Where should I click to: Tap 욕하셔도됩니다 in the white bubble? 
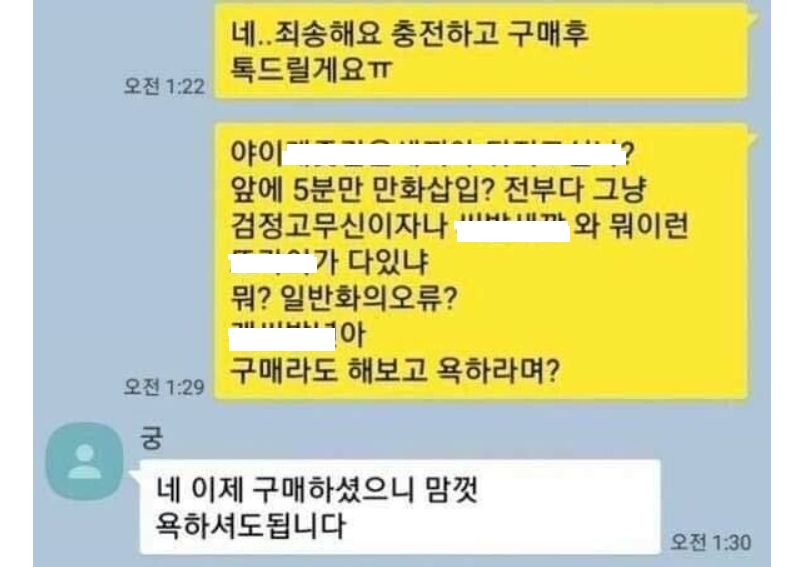(250, 526)
